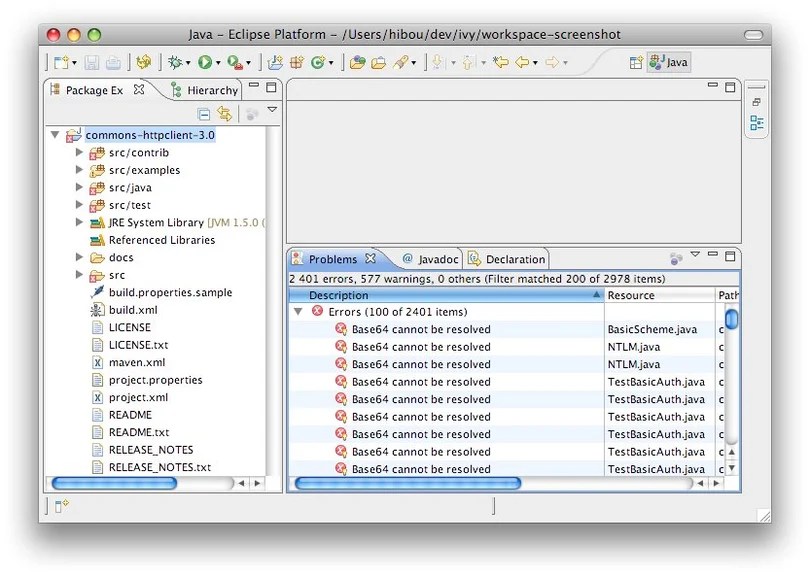Open the External Tools dropdown arrow
Image resolution: width=810 pixels, height=576 pixels.
[x=248, y=63]
